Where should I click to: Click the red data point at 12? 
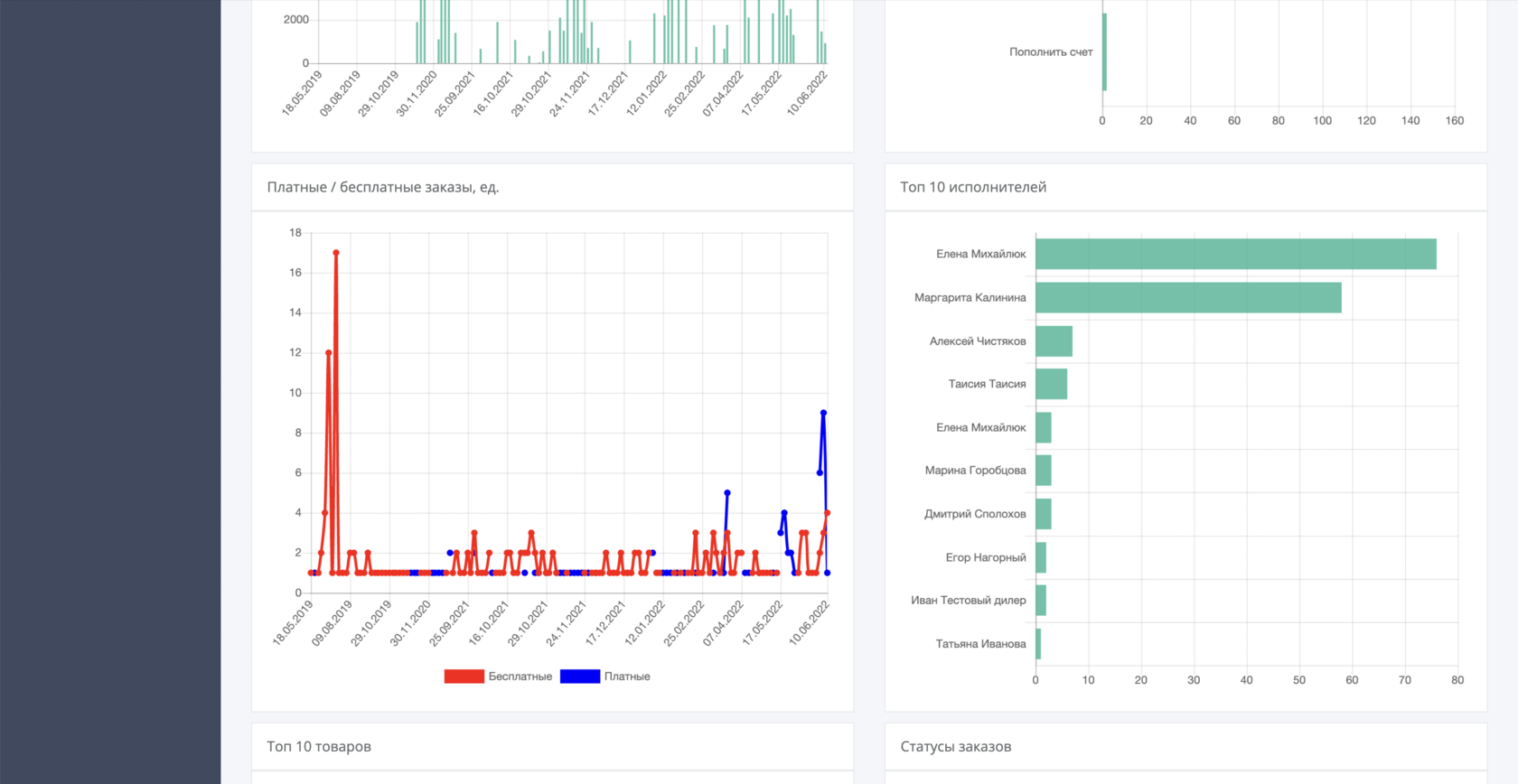coord(329,353)
